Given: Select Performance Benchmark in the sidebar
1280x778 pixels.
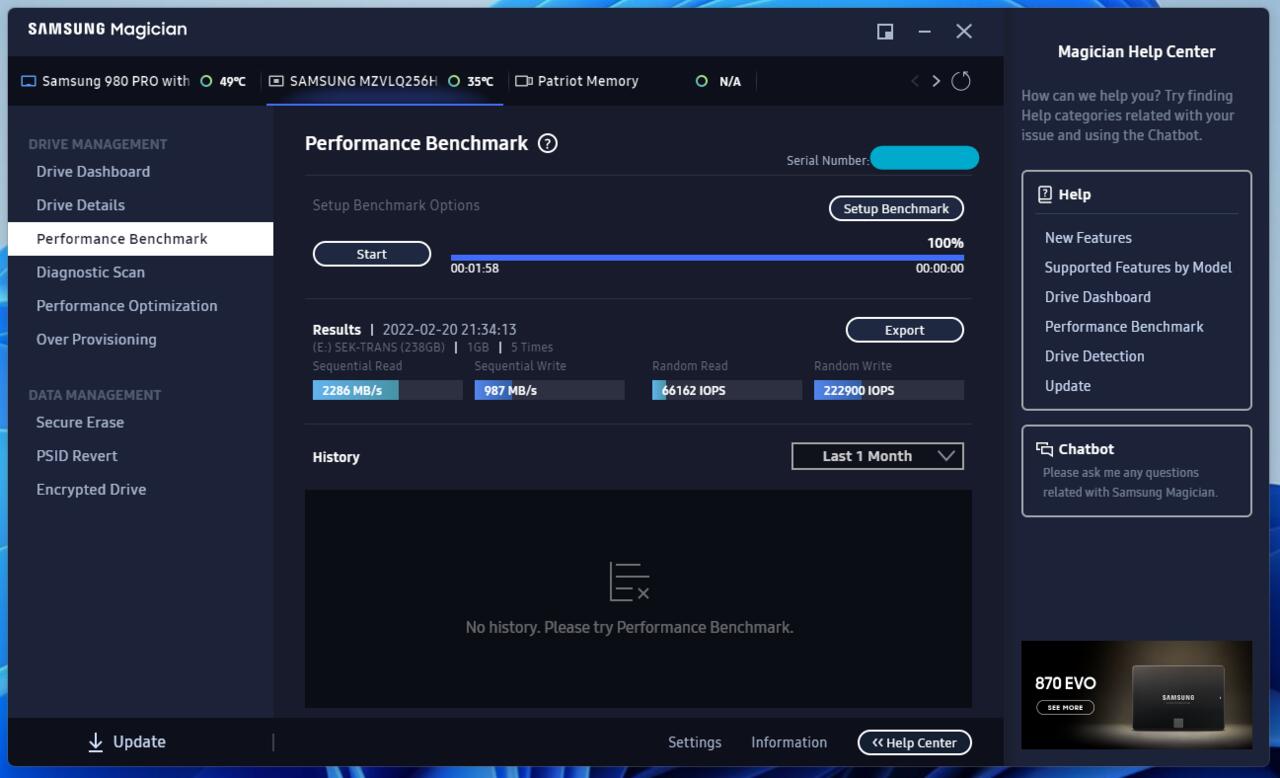Looking at the screenshot, I should pos(140,239).
